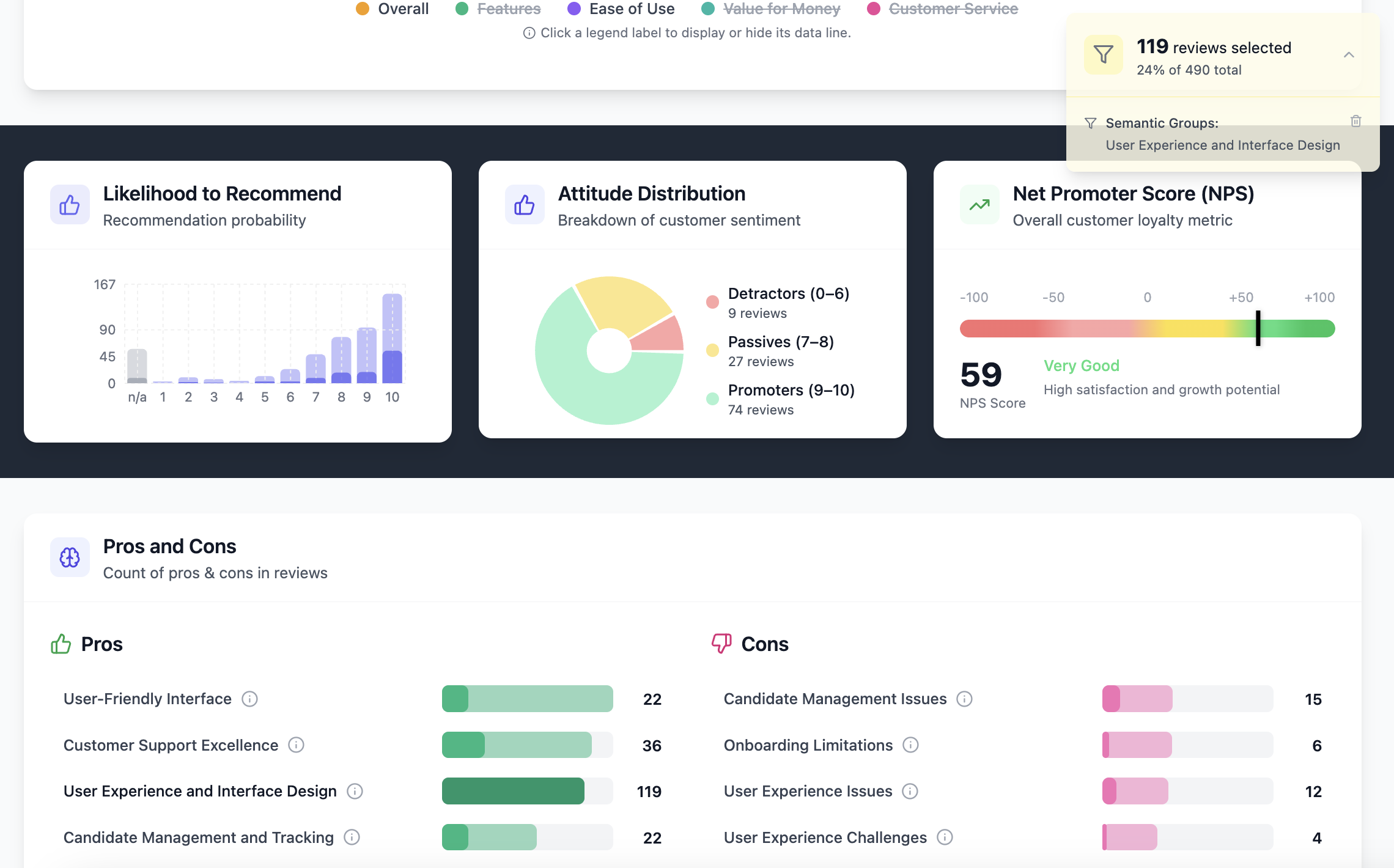This screenshot has height=868, width=1394.
Task: Collapse the reviews selected filter panel chevron
Action: click(x=1349, y=55)
